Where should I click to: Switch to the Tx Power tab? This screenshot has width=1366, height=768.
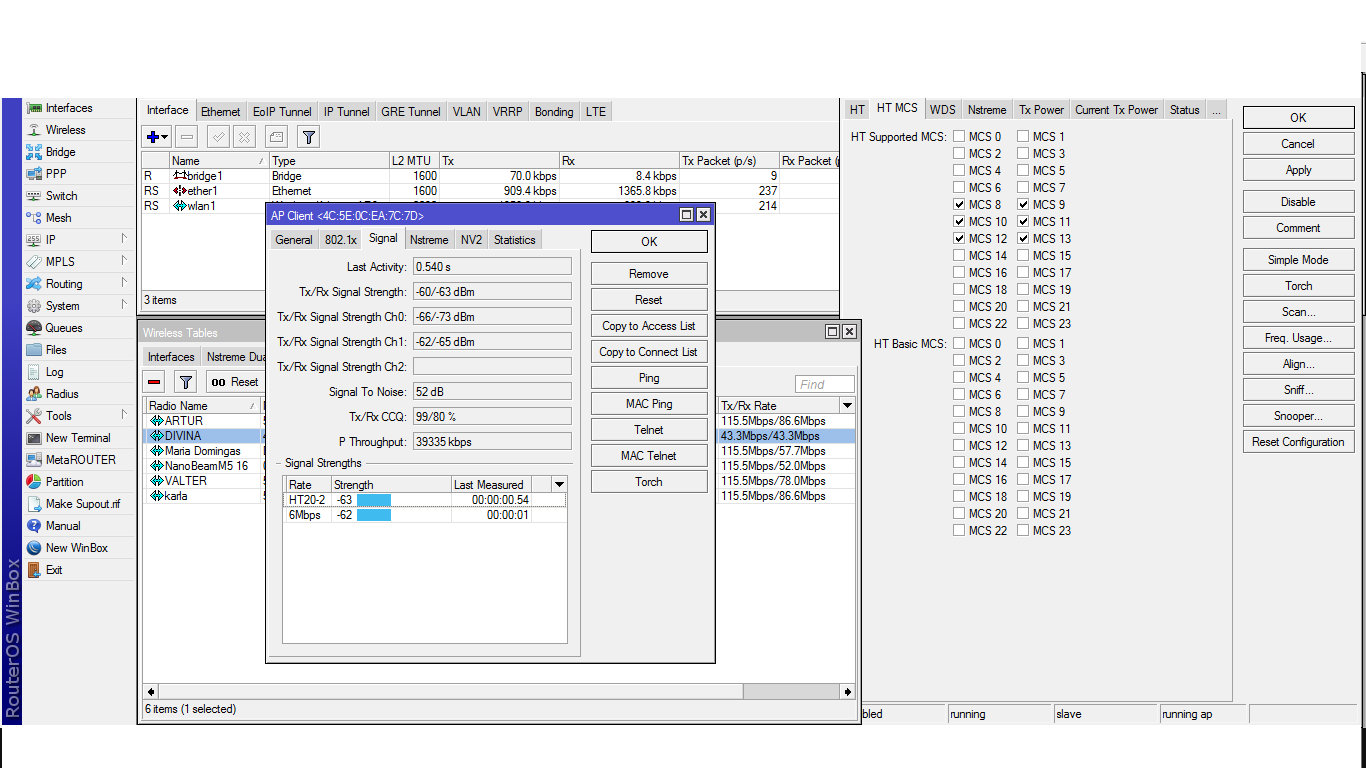(x=1041, y=110)
